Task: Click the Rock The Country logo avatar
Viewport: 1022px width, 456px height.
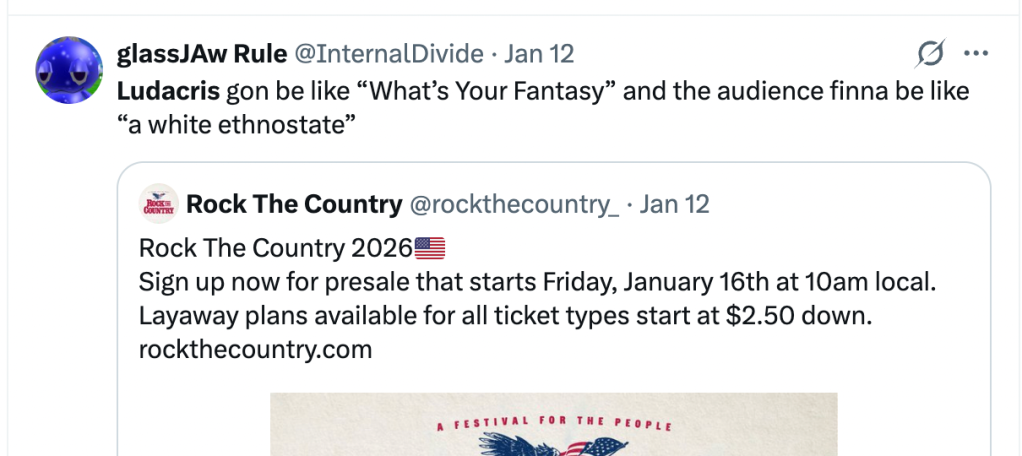Action: point(158,205)
